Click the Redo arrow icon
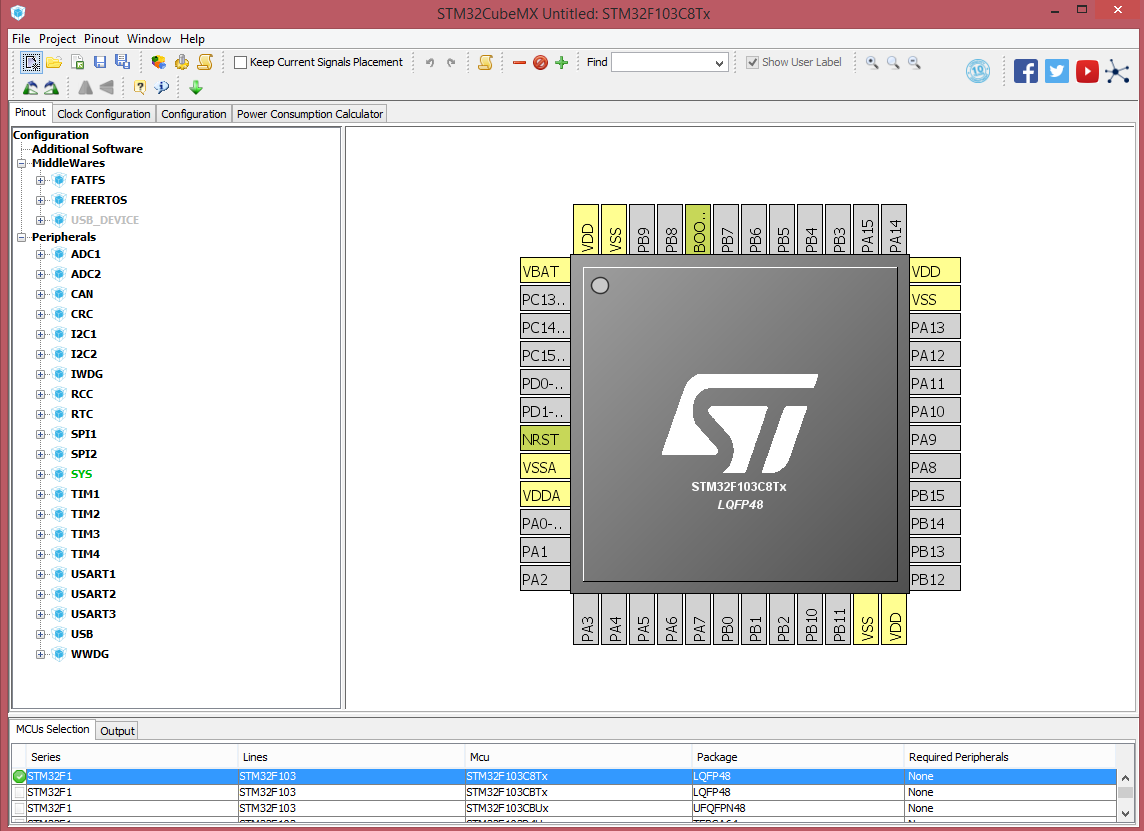 tap(452, 63)
